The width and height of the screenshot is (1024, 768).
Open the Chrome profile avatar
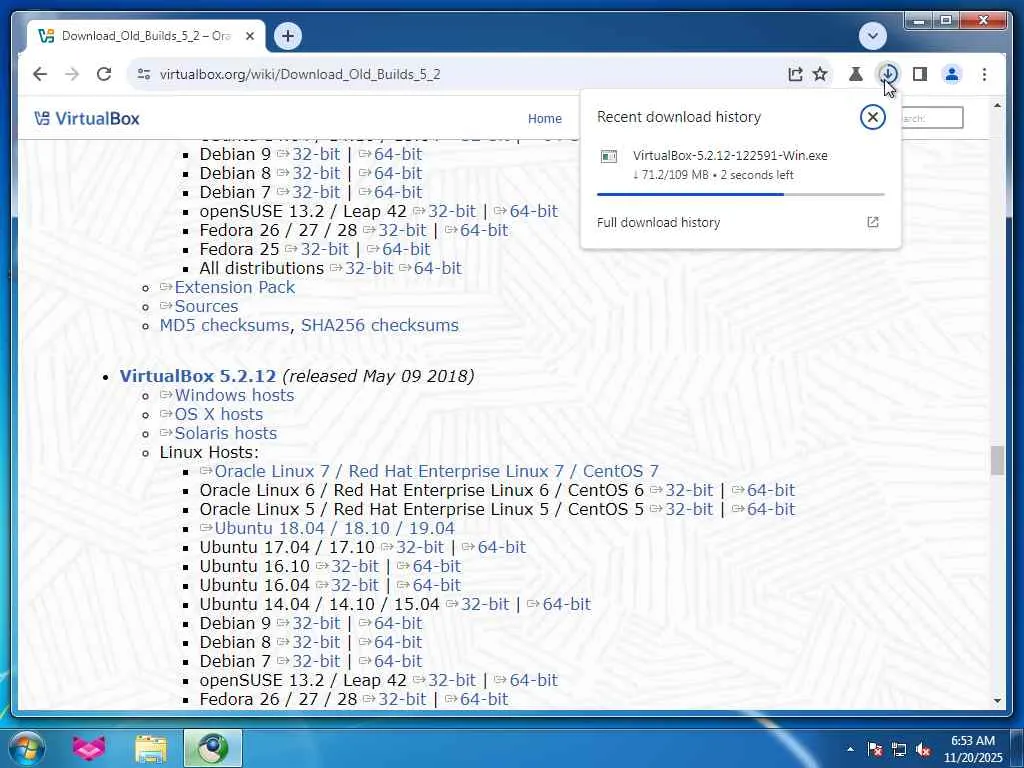click(x=952, y=74)
